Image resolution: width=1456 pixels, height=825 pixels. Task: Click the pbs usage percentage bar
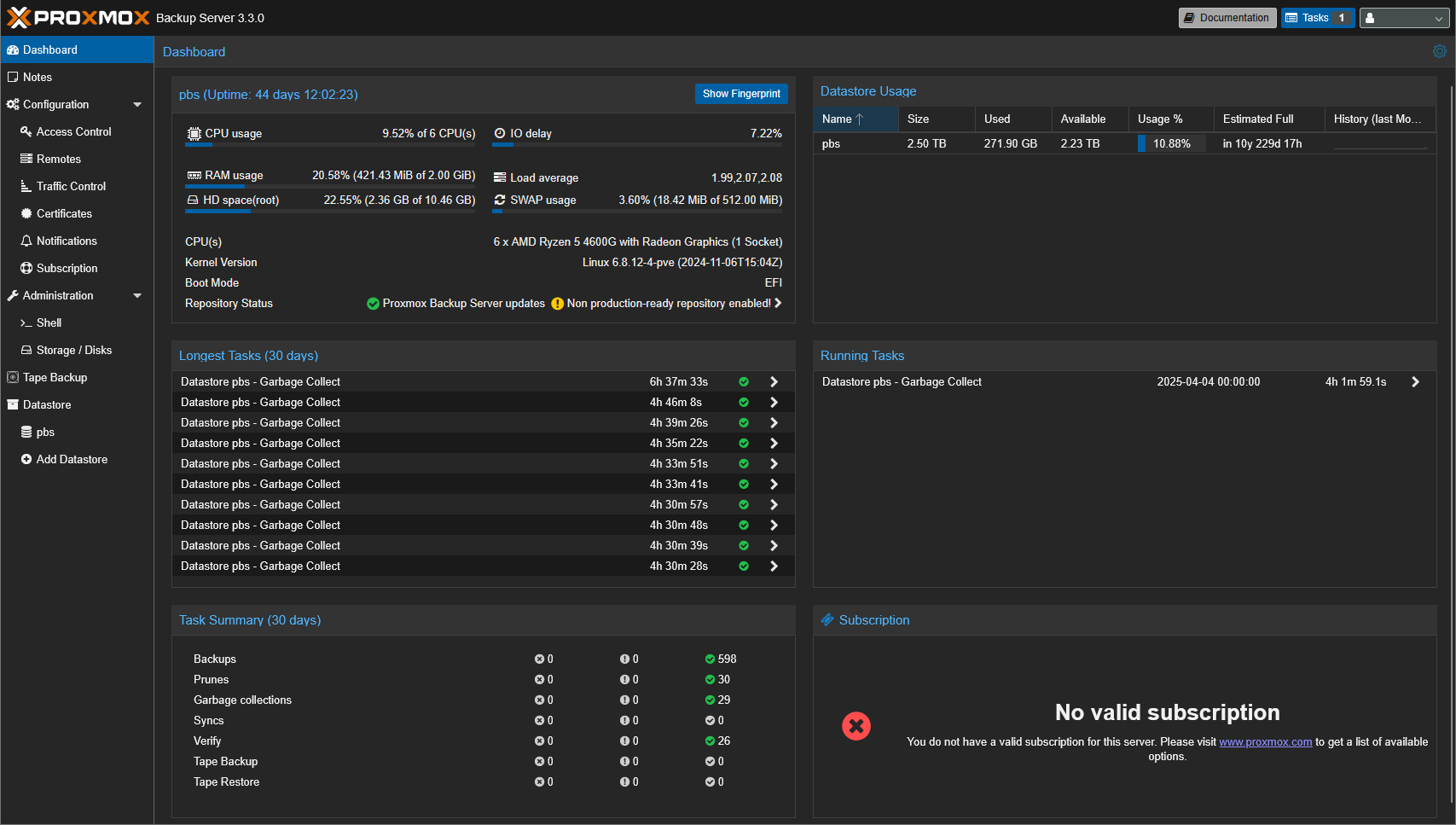coord(1170,143)
